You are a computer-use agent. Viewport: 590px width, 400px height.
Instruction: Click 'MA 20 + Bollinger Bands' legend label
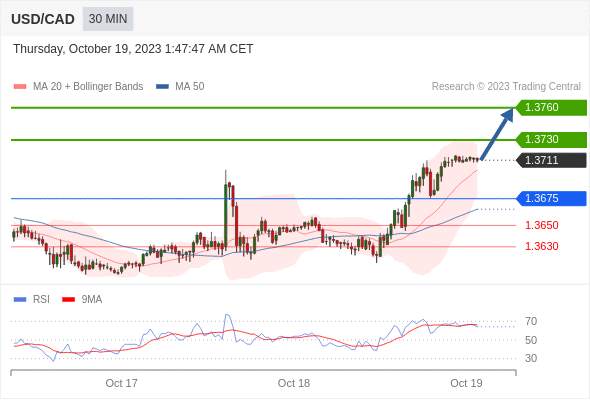[x=88, y=87]
